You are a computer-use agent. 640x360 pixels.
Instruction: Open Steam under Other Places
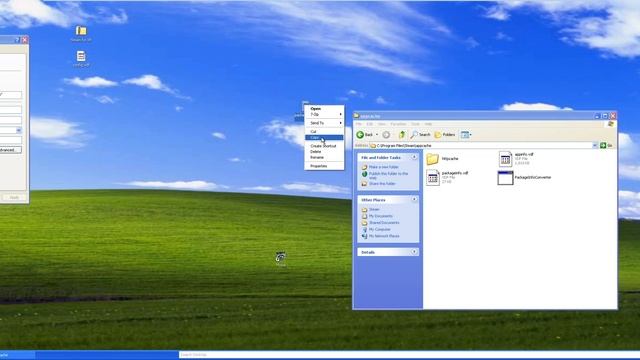(374, 210)
